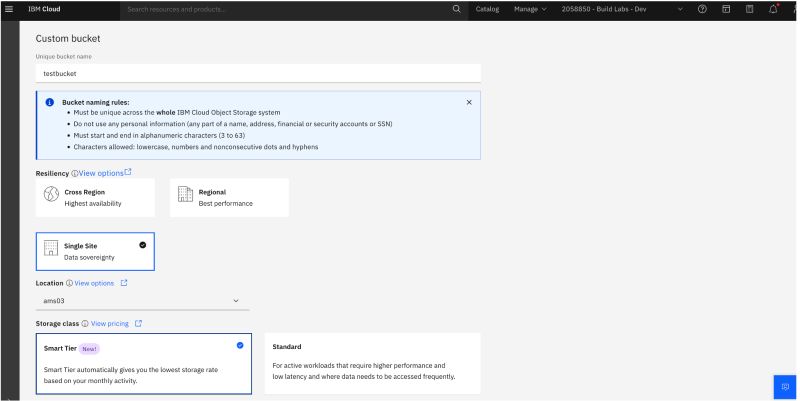Click the New! badge on Smart Tier
The width and height of the screenshot is (800, 401).
[89, 349]
